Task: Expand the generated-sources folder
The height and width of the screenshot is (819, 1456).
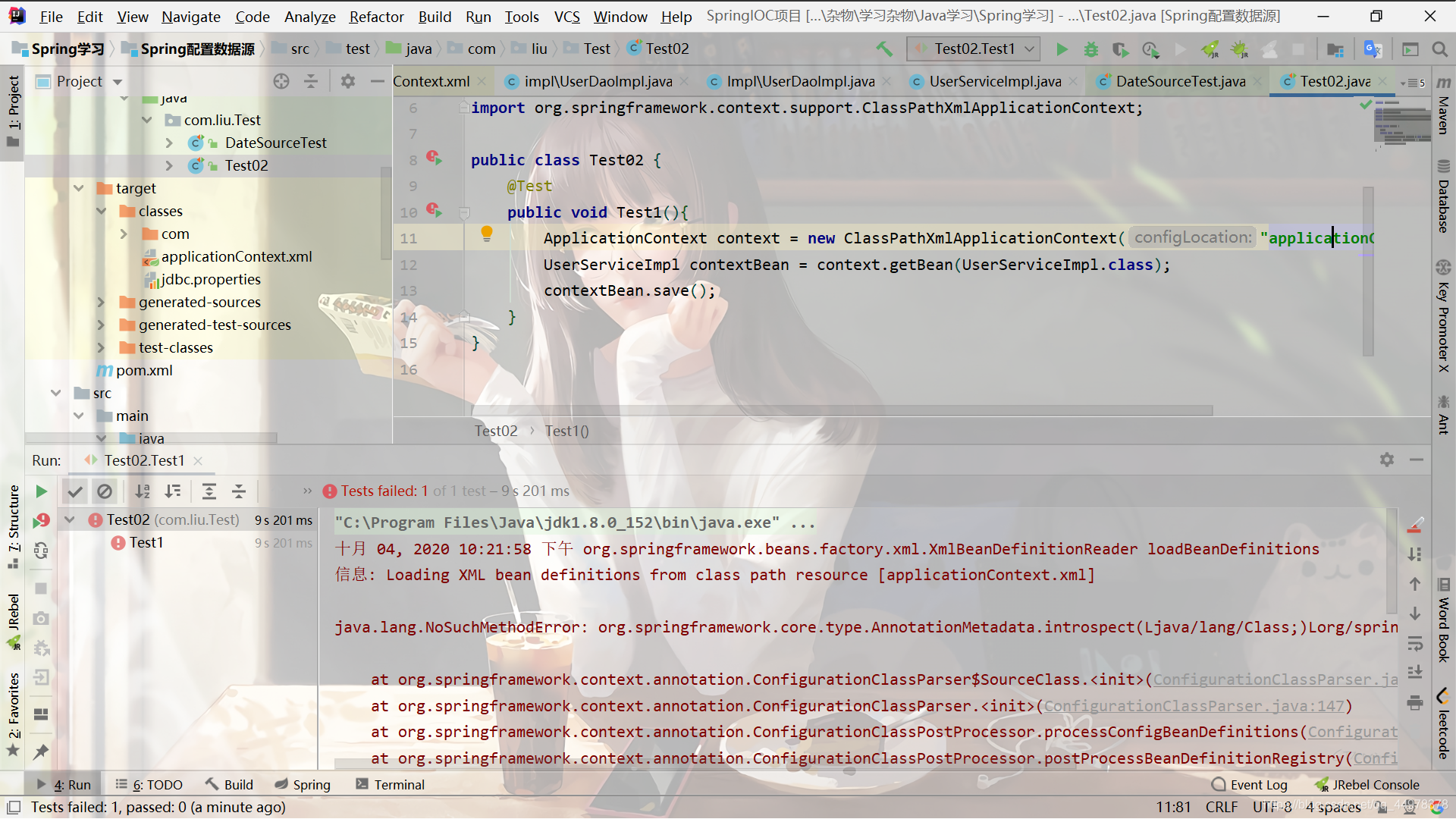Action: click(x=101, y=302)
